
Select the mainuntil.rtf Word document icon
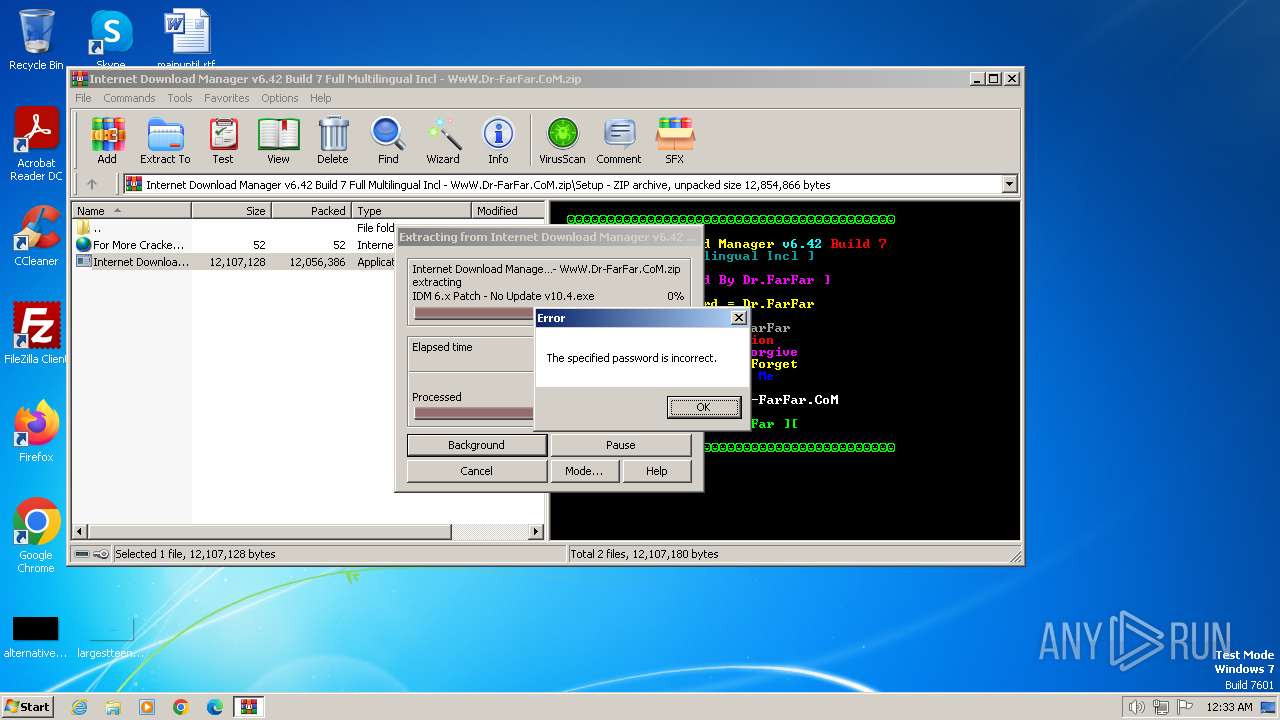pos(186,39)
